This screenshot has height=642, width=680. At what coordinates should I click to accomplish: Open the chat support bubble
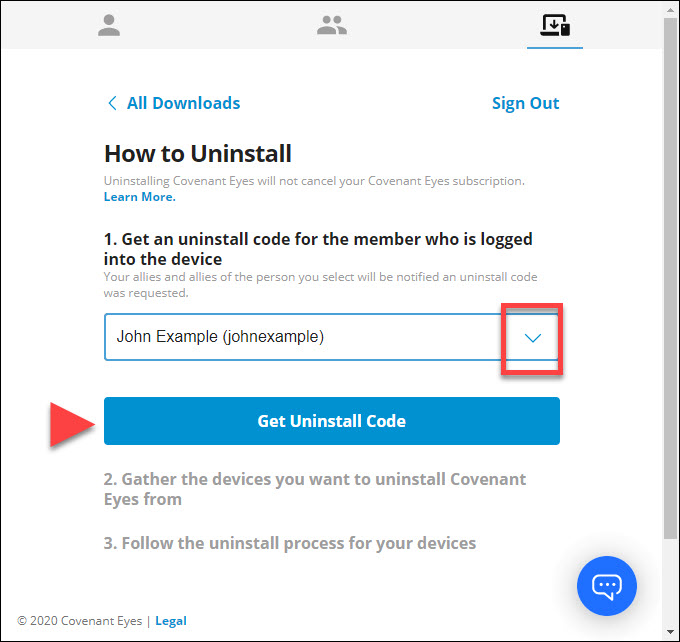(x=607, y=586)
